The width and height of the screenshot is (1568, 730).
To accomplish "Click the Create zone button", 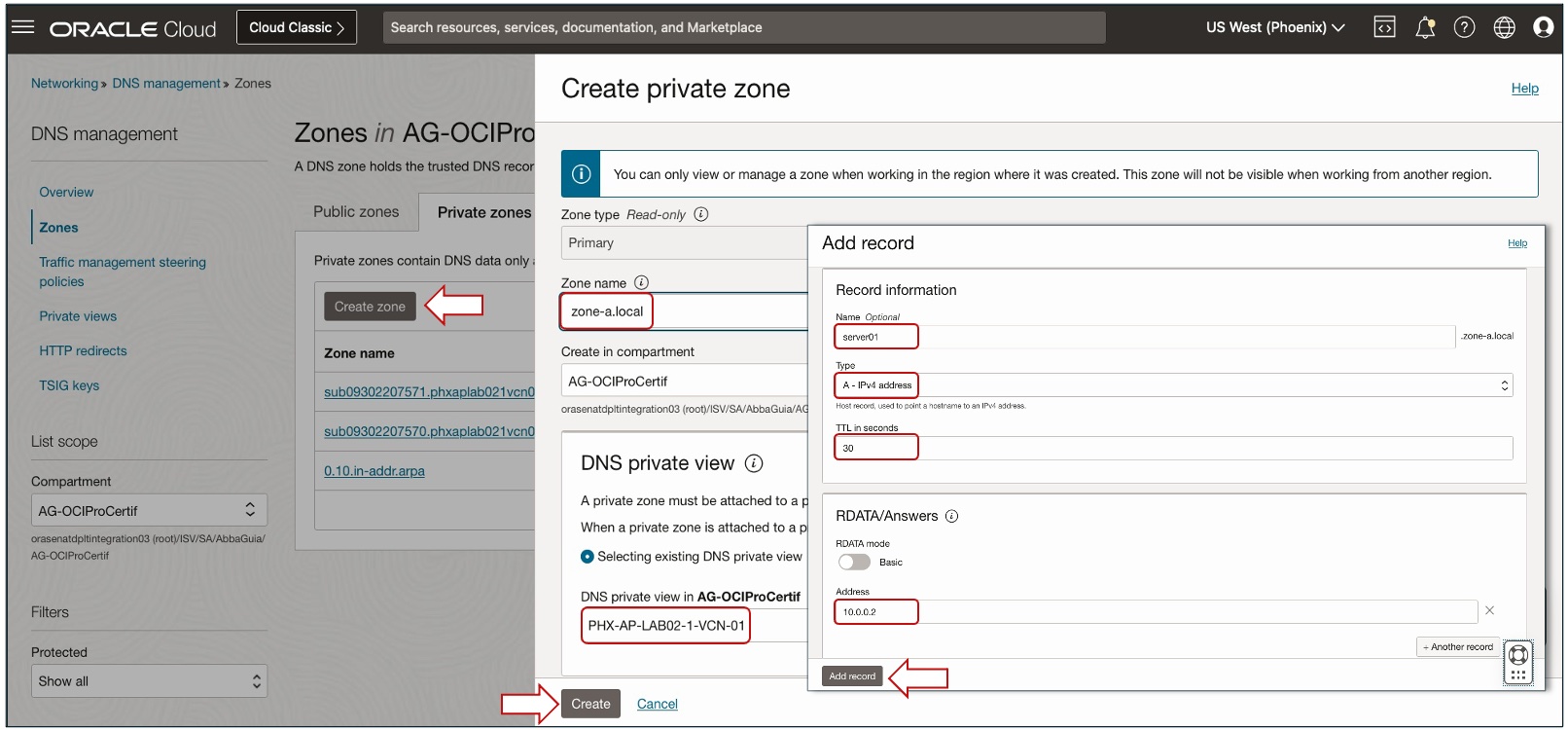I will (x=370, y=307).
